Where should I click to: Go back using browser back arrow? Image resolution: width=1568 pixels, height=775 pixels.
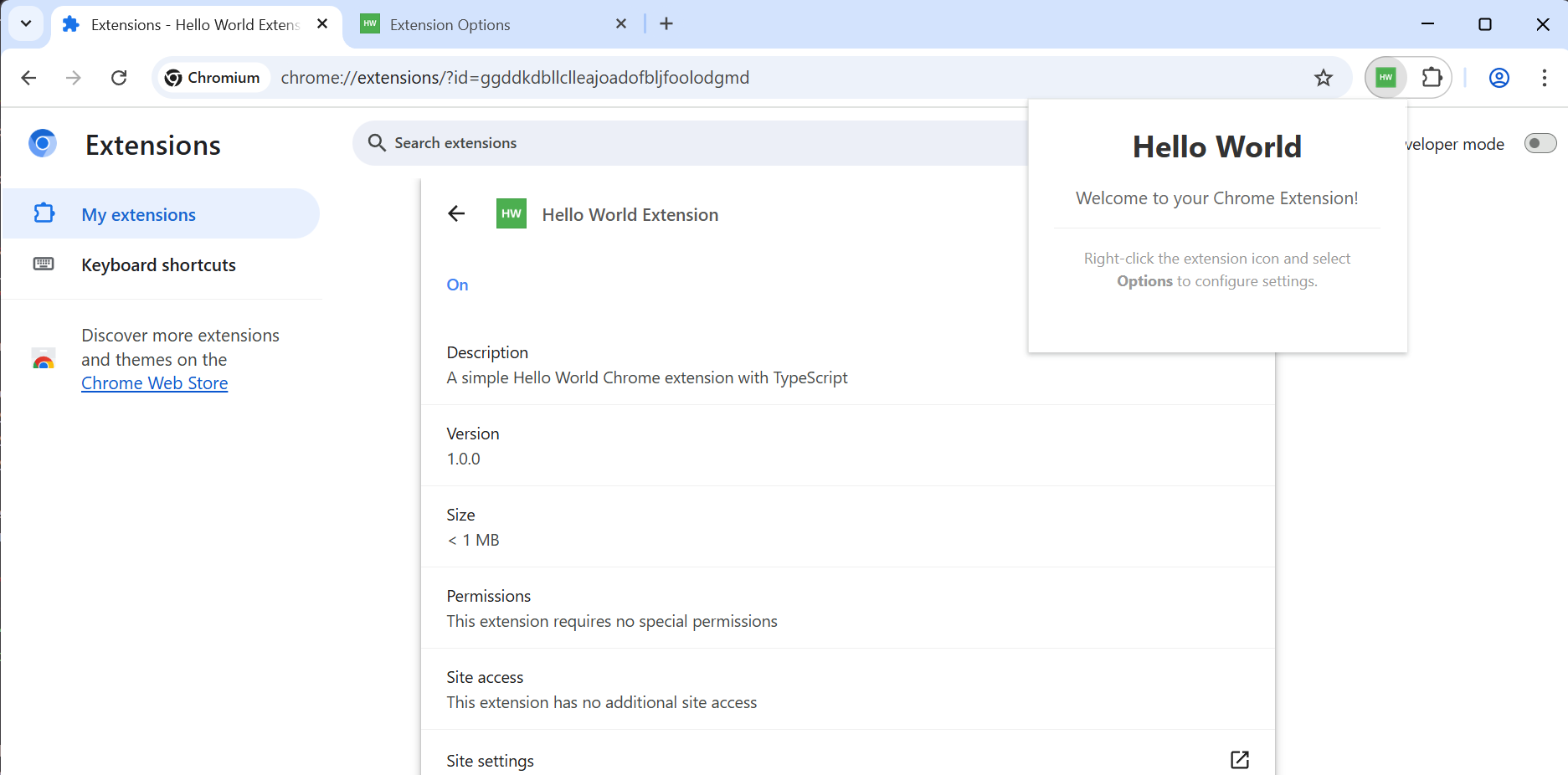(28, 78)
